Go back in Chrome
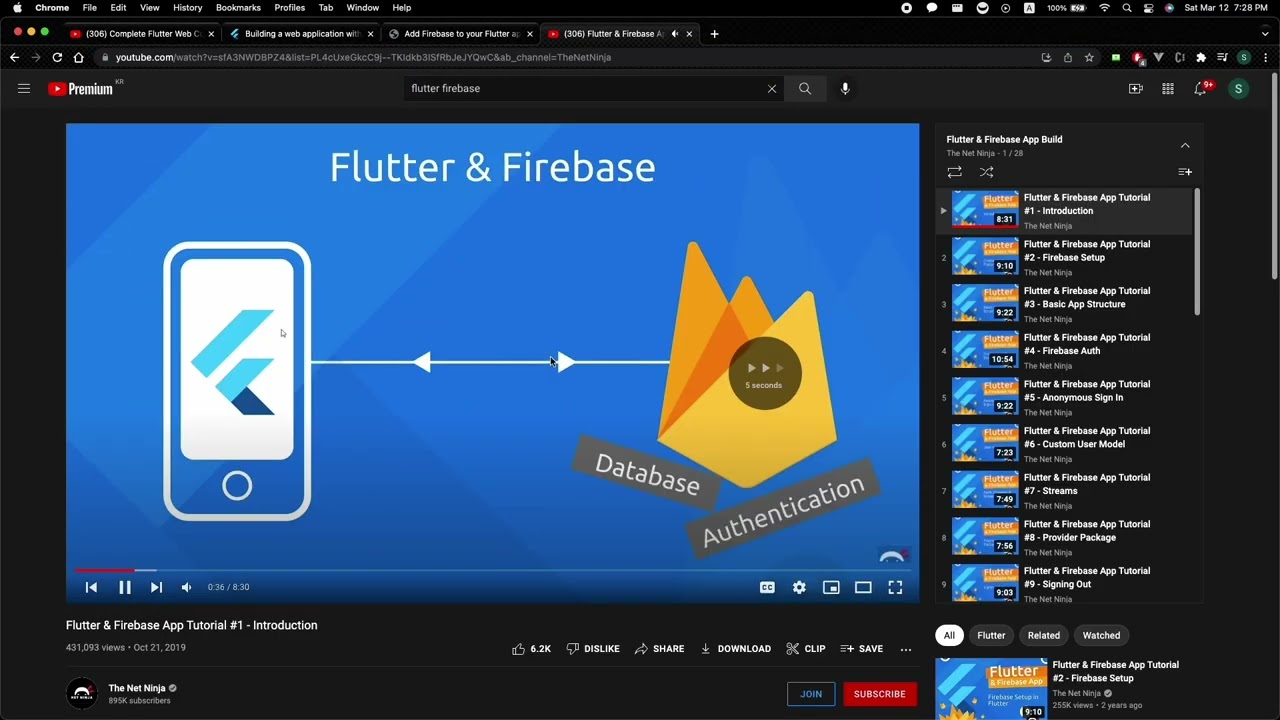 coord(15,58)
